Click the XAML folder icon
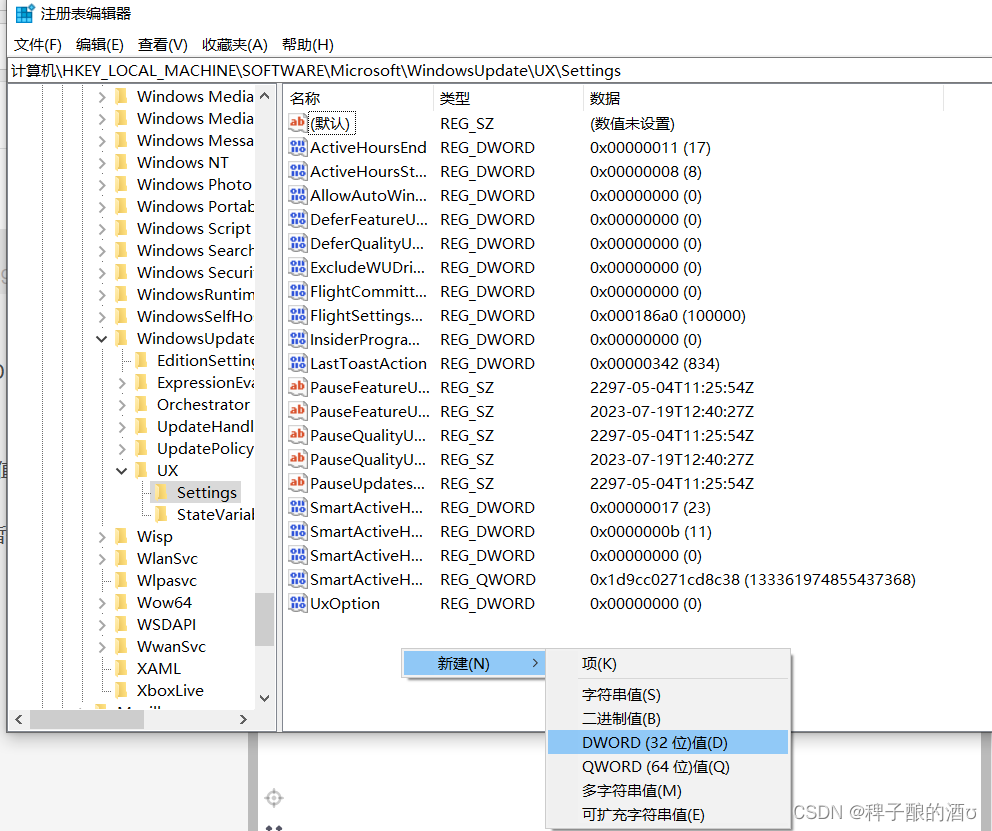992x831 pixels. pos(122,668)
